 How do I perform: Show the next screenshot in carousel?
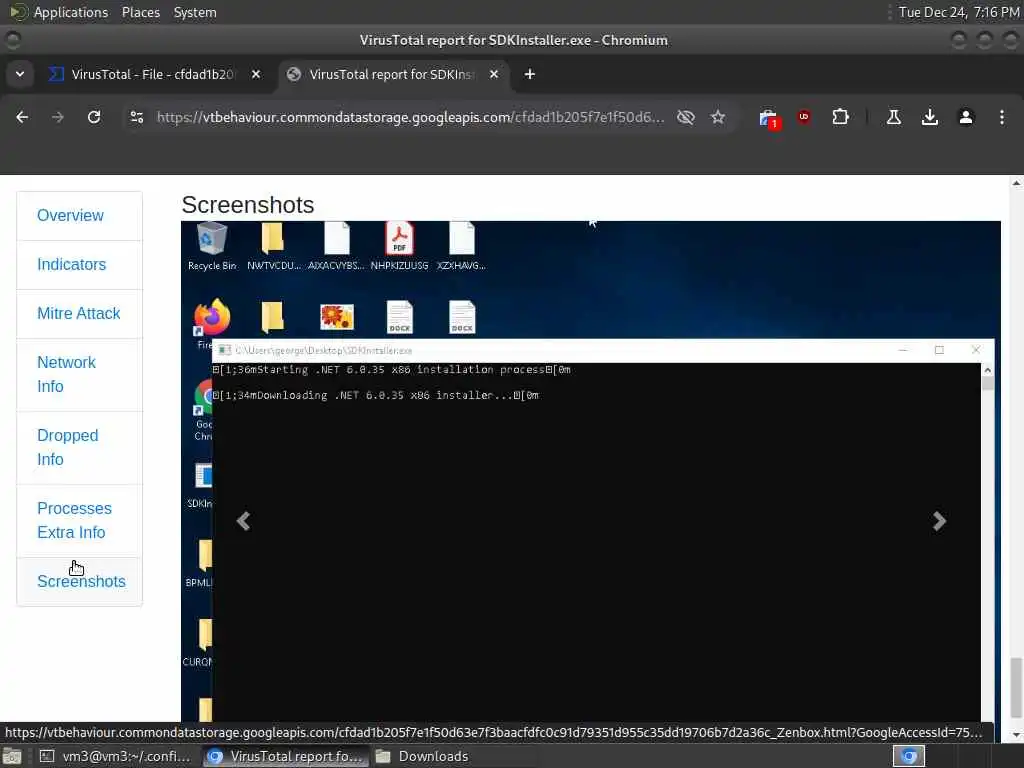pos(938,521)
